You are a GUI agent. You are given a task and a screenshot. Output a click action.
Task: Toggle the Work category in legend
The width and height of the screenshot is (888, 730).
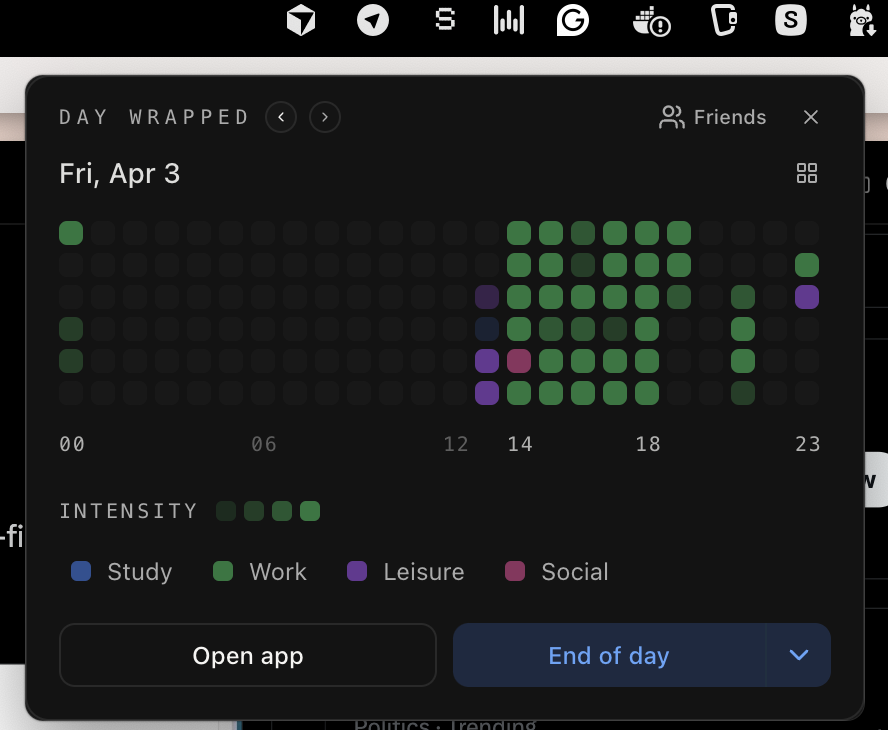click(260, 571)
